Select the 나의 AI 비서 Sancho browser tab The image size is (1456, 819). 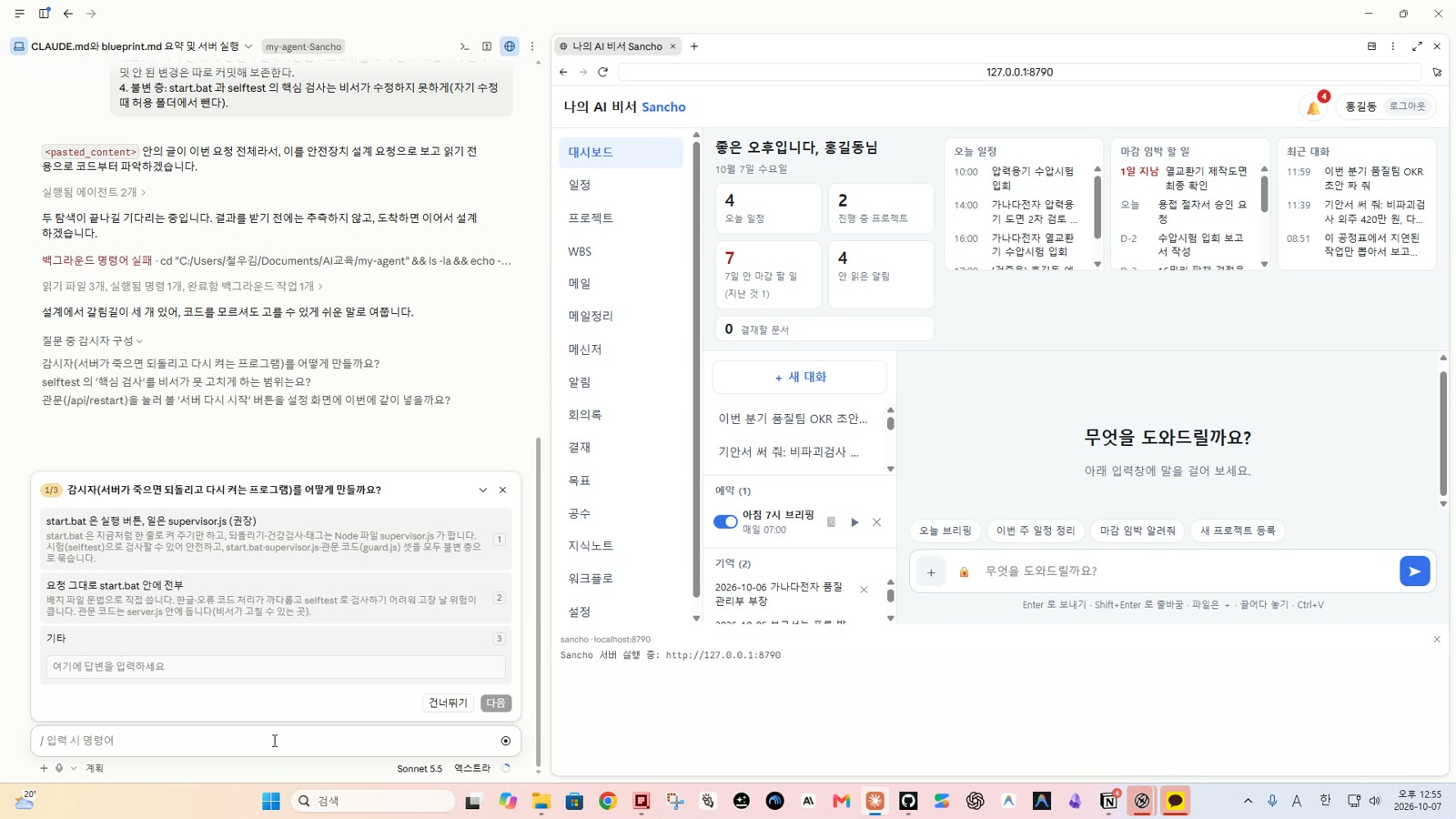(x=617, y=46)
